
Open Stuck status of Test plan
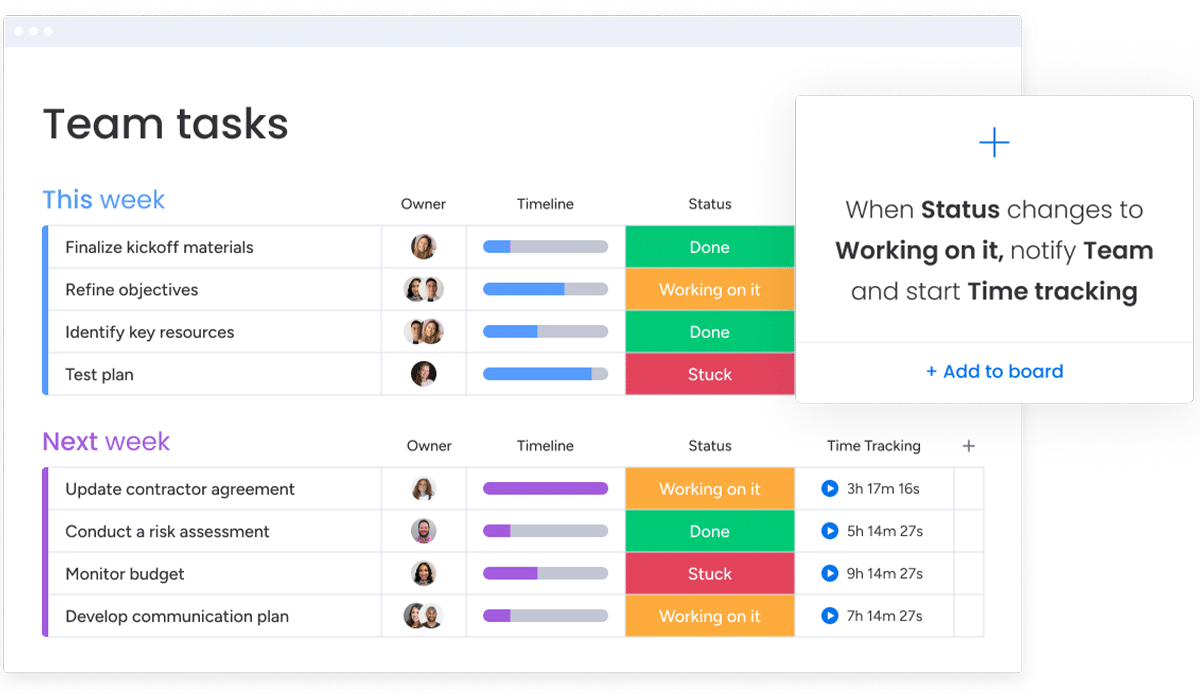click(710, 374)
